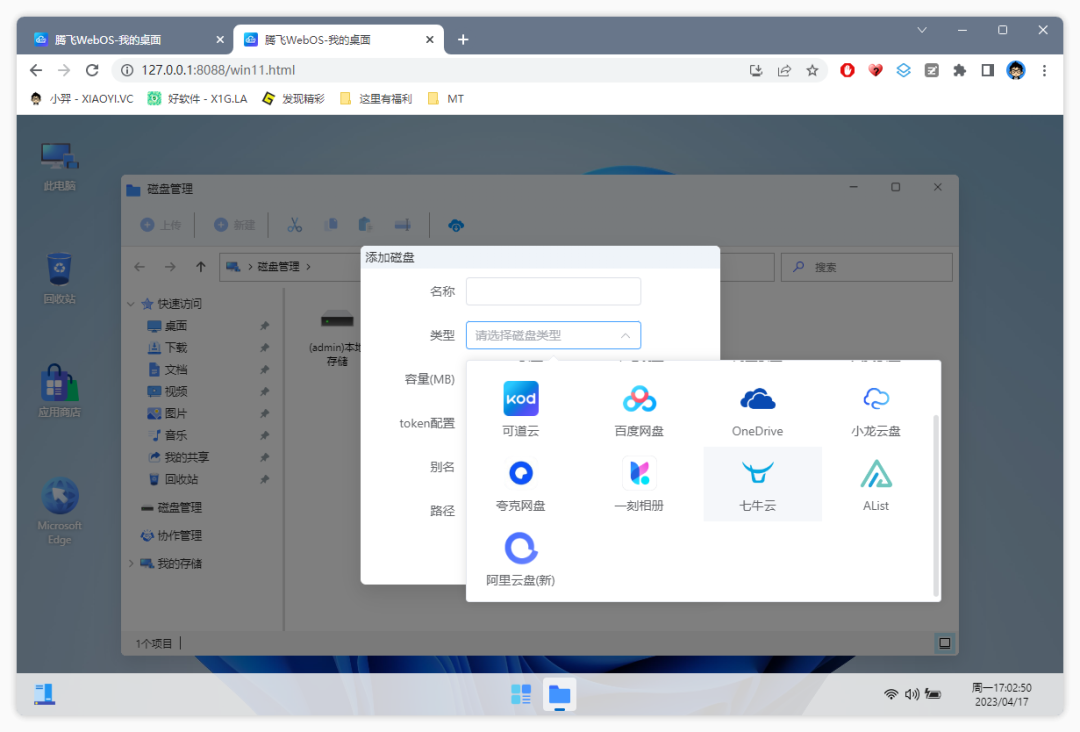The width and height of the screenshot is (1080, 732).
Task: Open 应用商店 desktop icon
Action: [x=59, y=391]
